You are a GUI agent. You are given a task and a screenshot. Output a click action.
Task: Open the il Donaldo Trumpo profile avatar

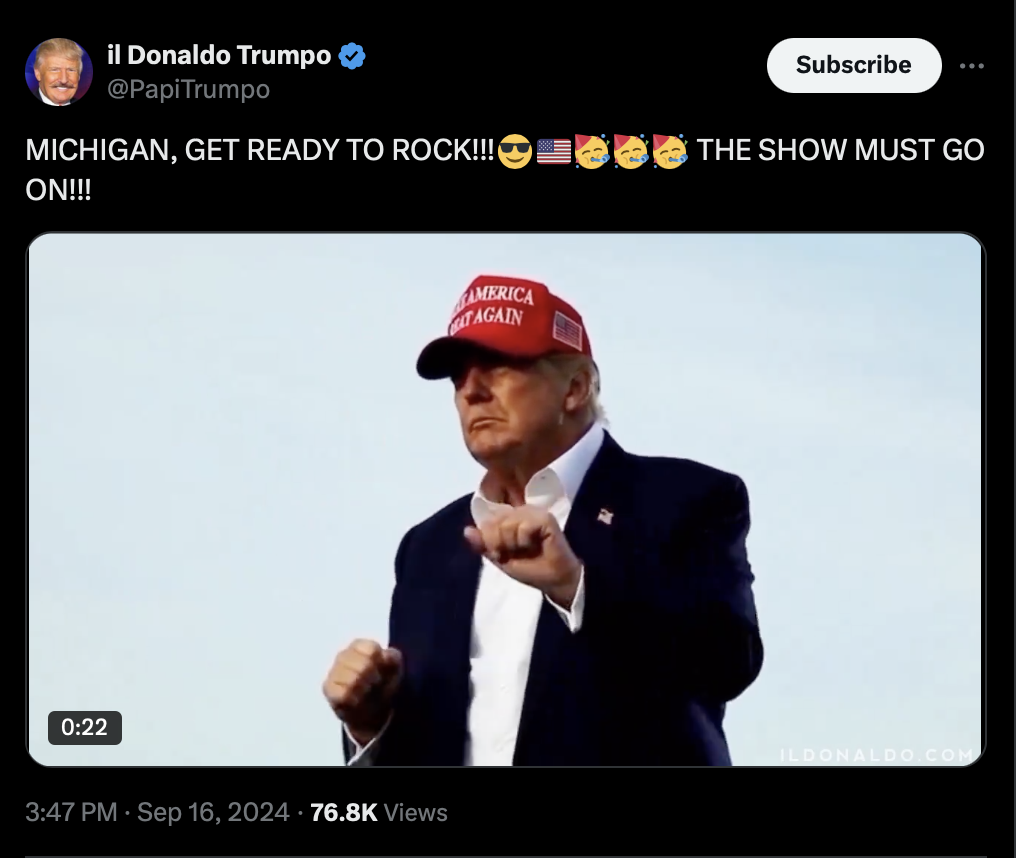pos(59,72)
